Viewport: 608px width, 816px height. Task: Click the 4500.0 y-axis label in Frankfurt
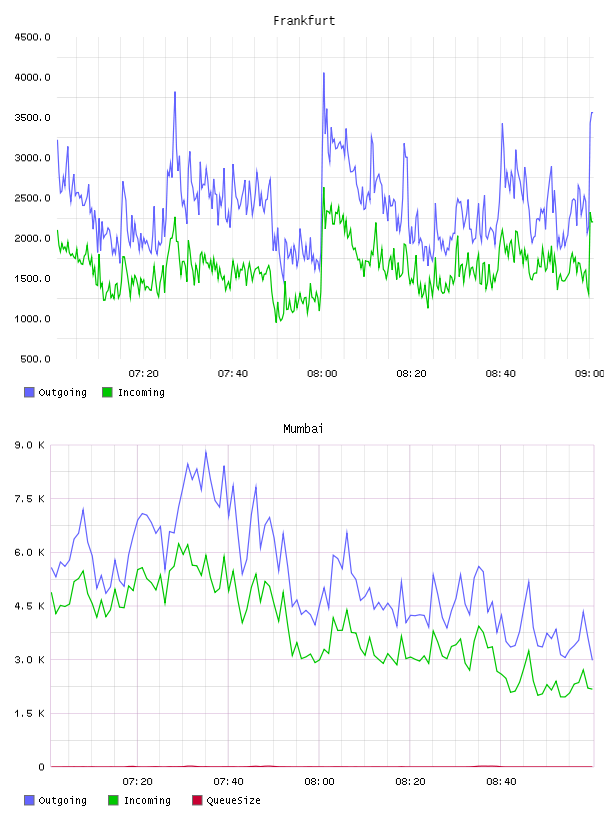32,37
